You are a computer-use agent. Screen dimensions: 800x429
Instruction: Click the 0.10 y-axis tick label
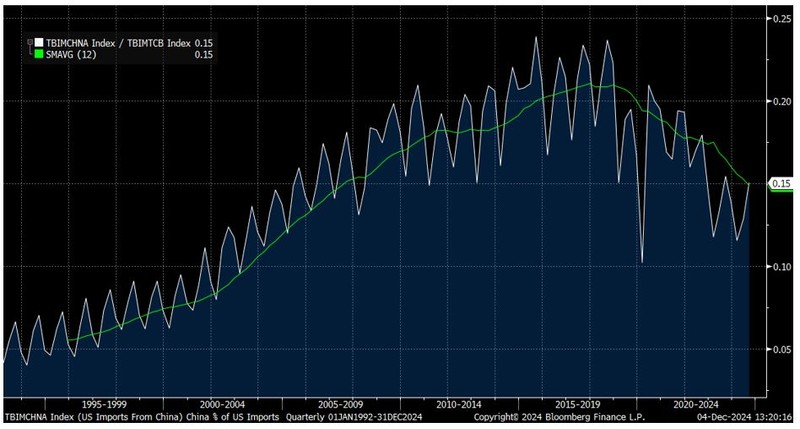pos(781,266)
